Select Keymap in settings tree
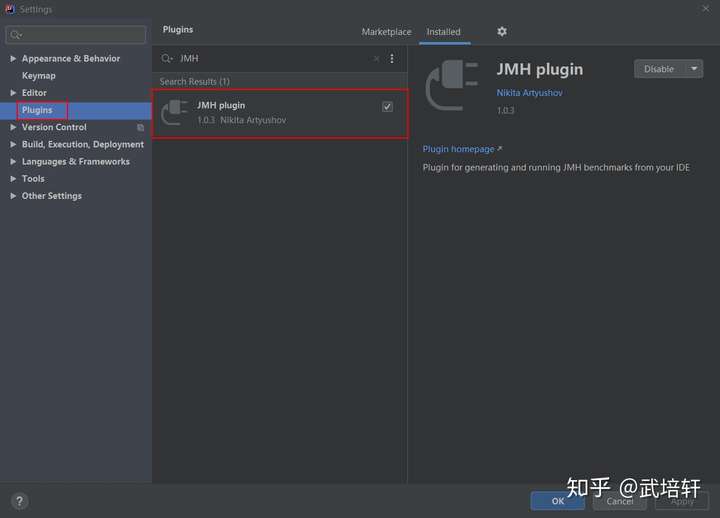Image resolution: width=720 pixels, height=518 pixels. (x=39, y=75)
